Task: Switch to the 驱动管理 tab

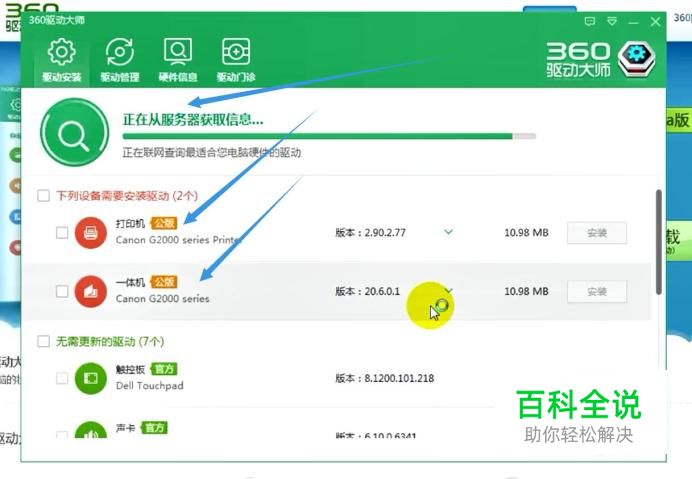Action: pyautogui.click(x=120, y=60)
